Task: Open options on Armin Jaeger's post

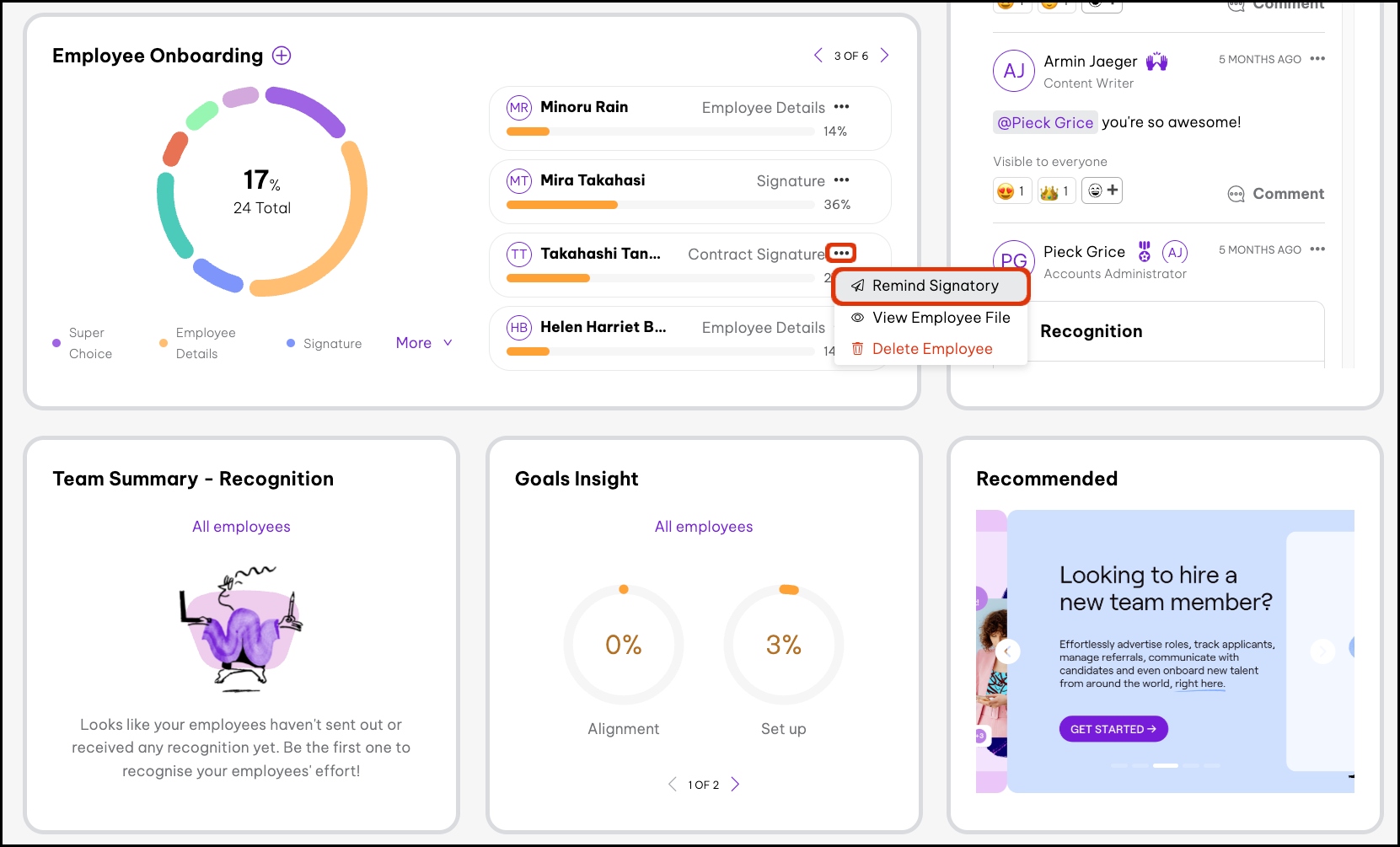Action: point(1317,59)
